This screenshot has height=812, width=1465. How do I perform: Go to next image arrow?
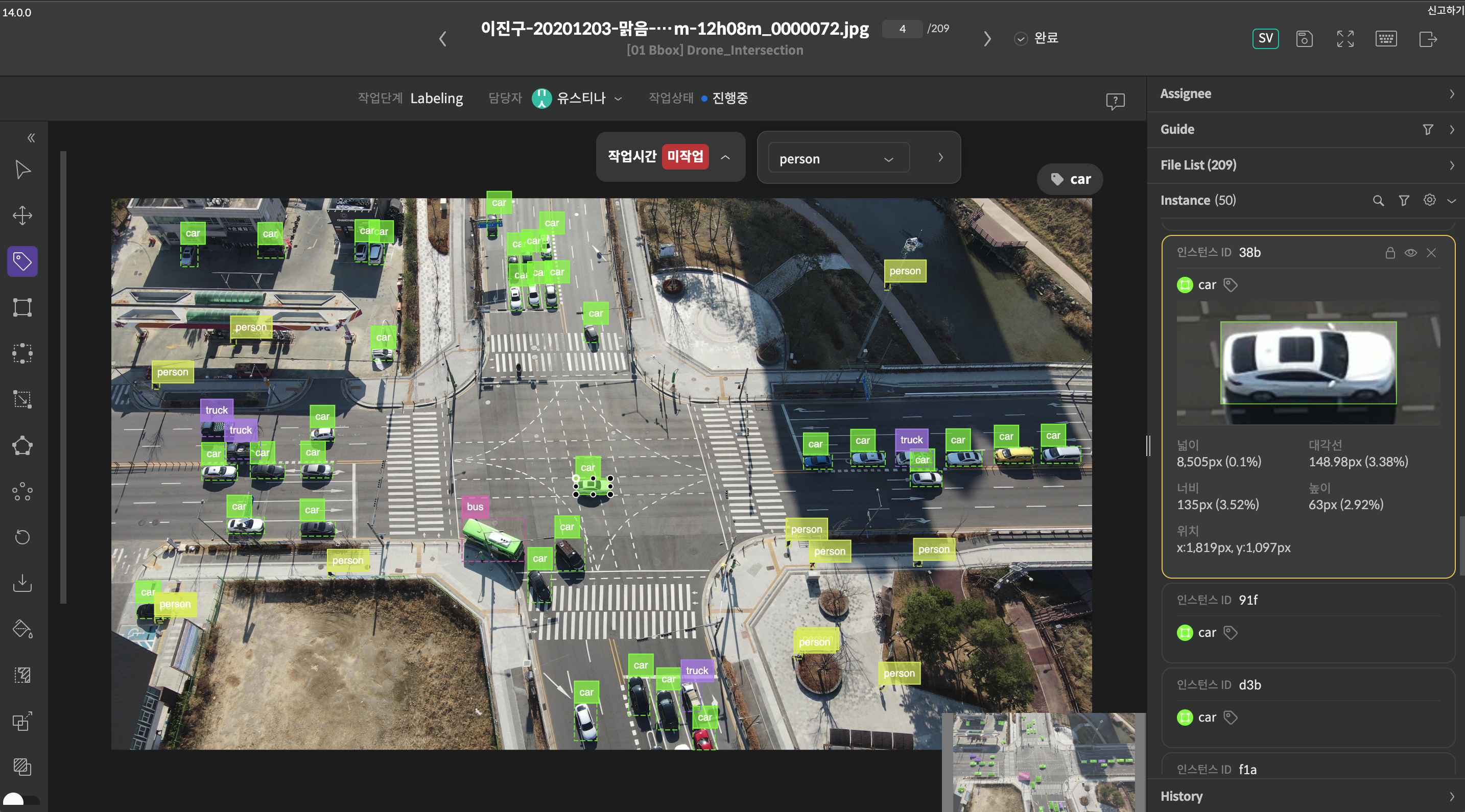click(x=987, y=39)
